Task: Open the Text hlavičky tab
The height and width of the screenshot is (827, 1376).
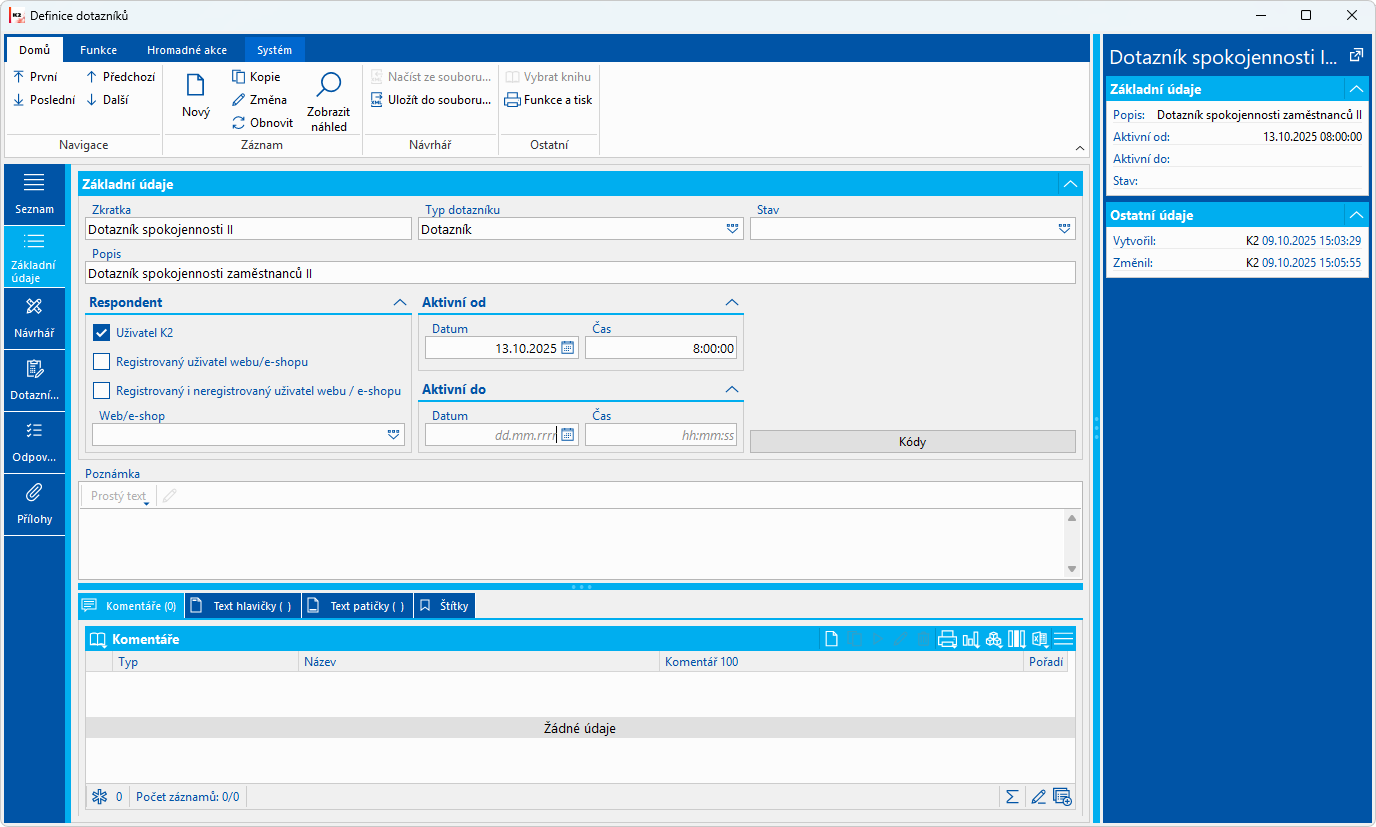Action: coord(243,606)
